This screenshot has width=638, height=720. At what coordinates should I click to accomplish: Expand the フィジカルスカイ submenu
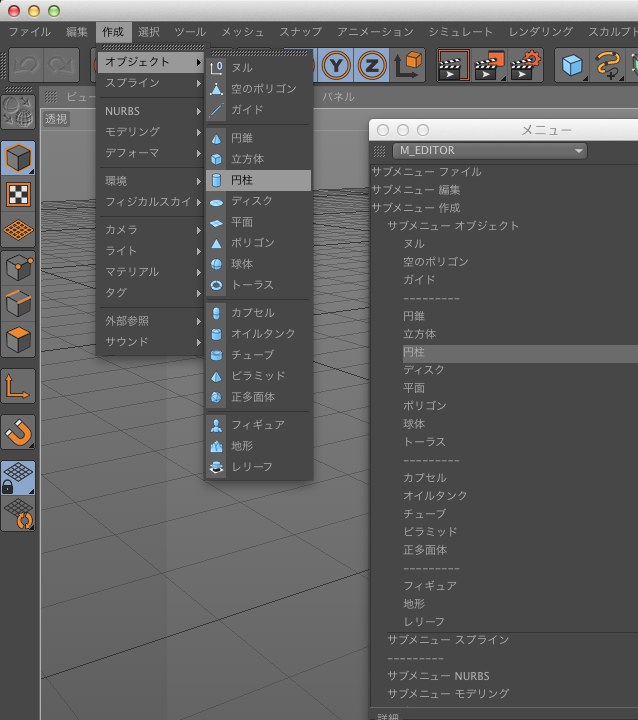[x=151, y=202]
